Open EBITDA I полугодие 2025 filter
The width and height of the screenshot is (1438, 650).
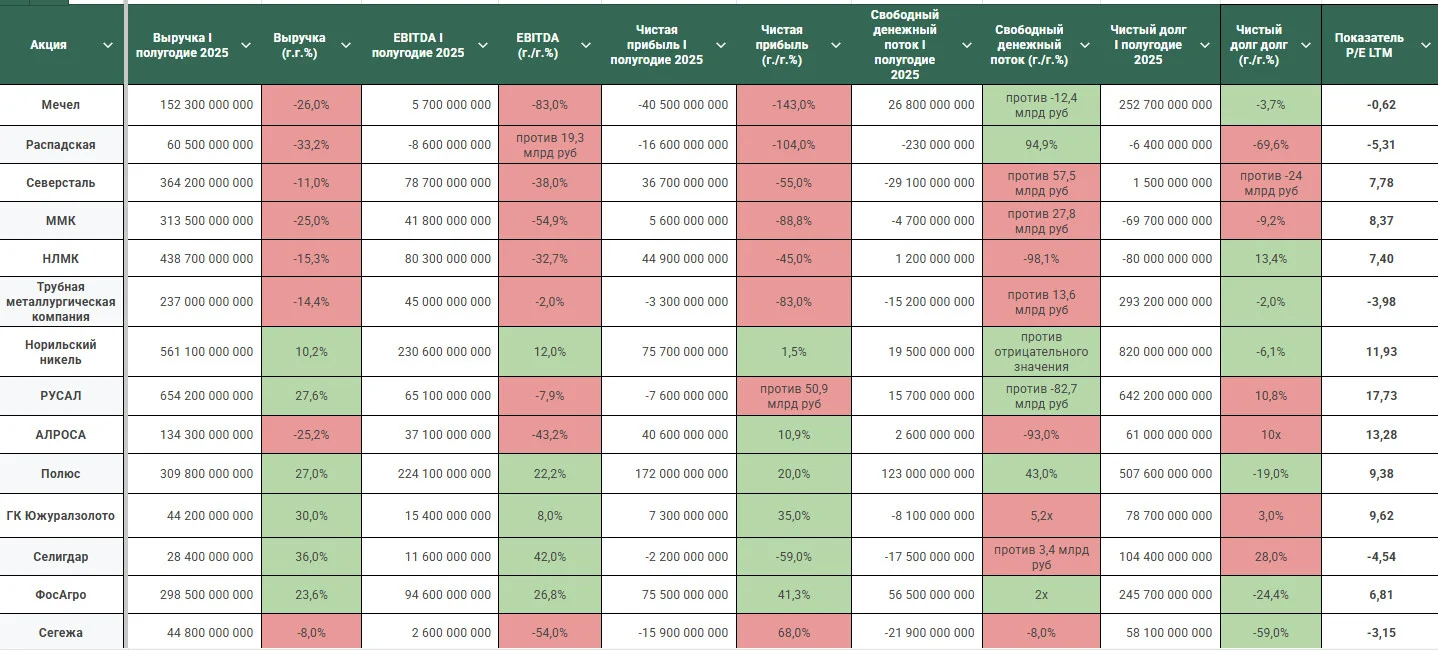484,45
